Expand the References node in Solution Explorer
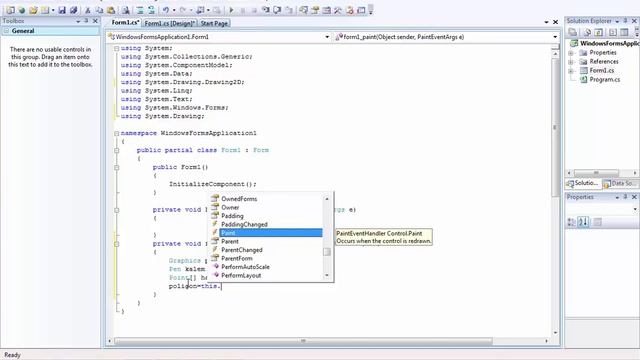Image resolution: width=640 pixels, height=360 pixels. tap(571, 62)
